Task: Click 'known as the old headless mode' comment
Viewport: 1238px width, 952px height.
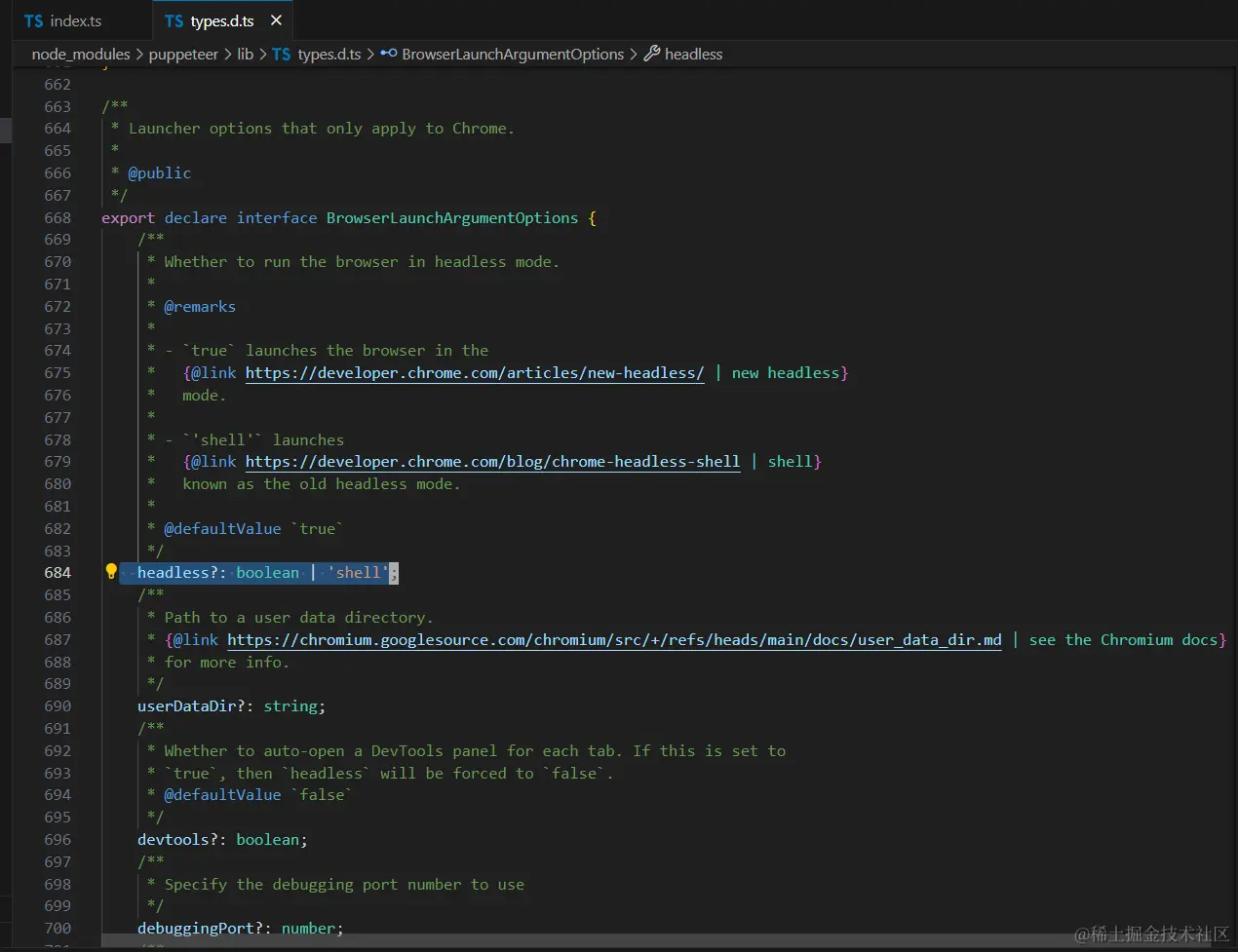Action: [322, 484]
